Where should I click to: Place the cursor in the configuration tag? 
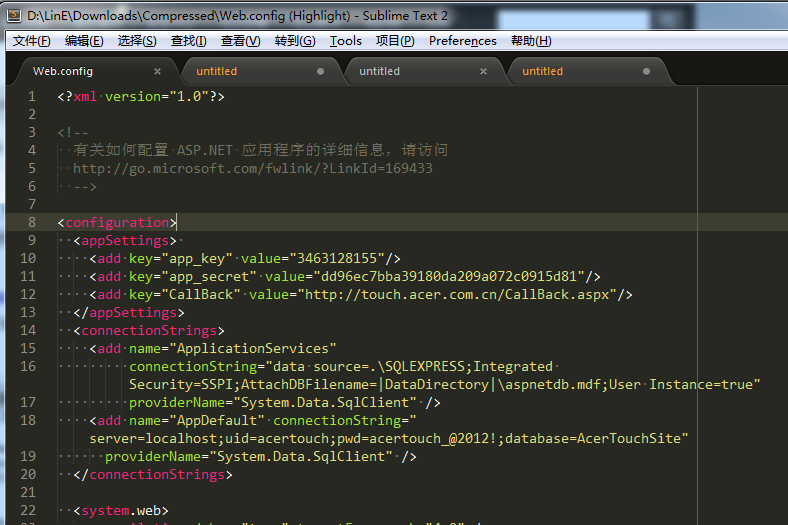pyautogui.click(x=117, y=223)
